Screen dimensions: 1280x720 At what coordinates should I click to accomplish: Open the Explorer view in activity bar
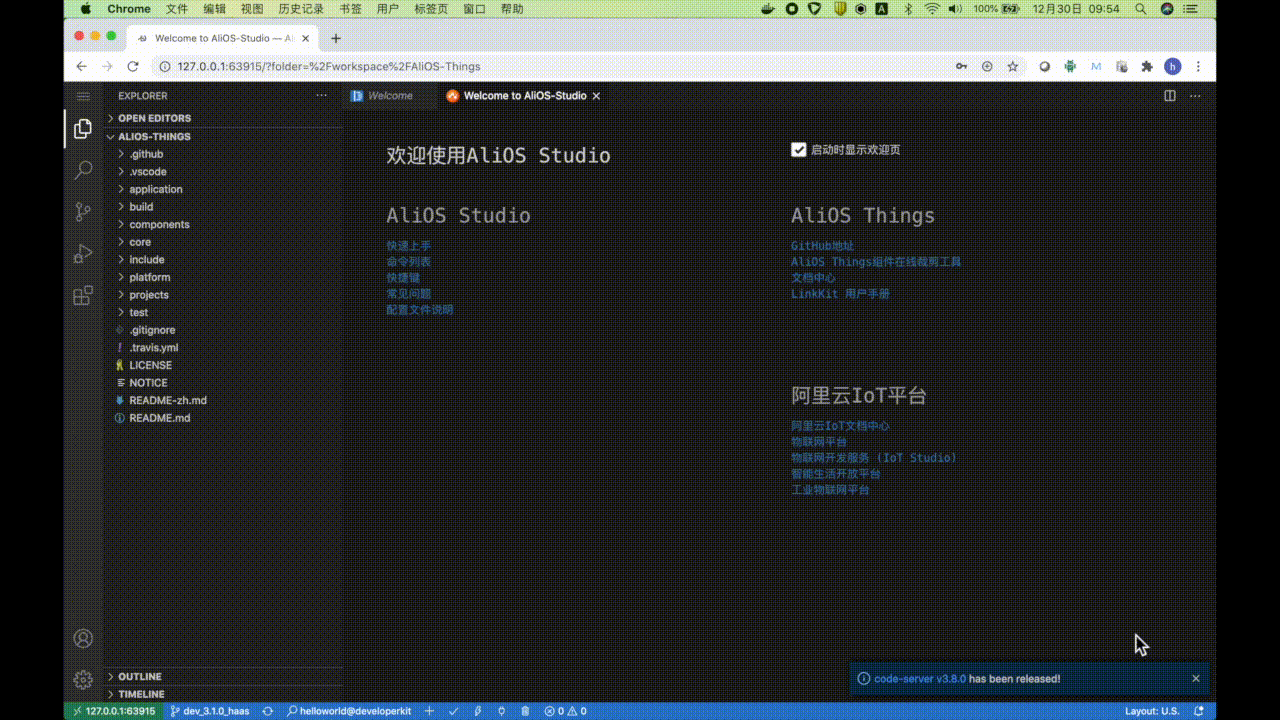[x=83, y=129]
